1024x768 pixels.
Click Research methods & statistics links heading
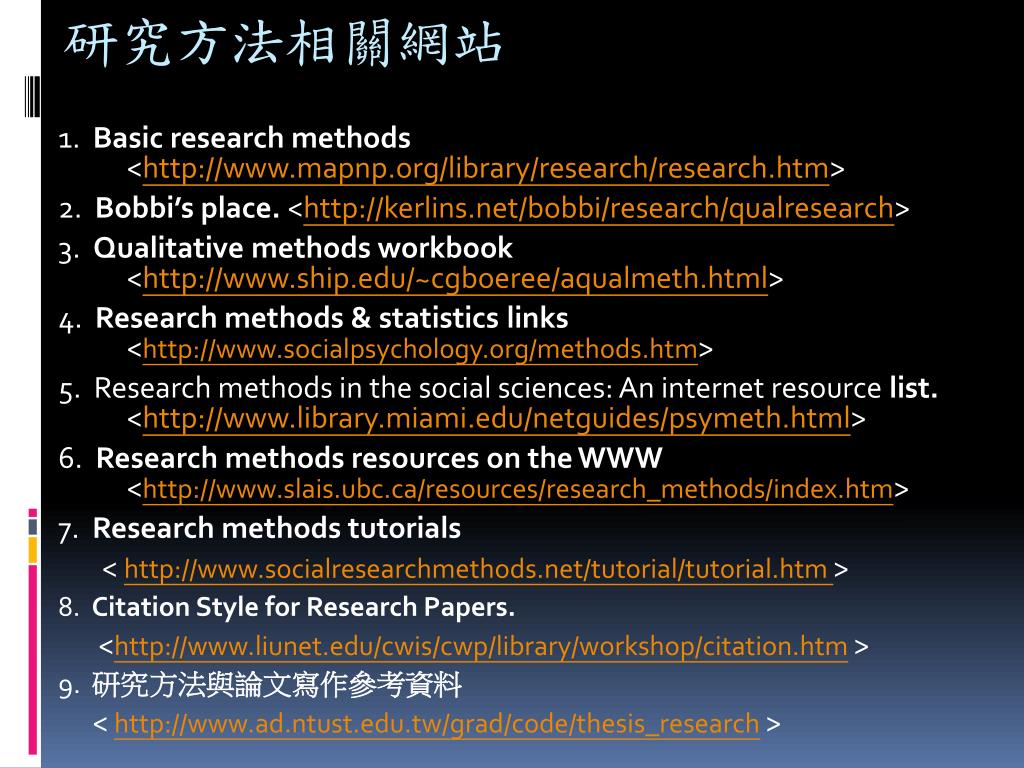[332, 318]
